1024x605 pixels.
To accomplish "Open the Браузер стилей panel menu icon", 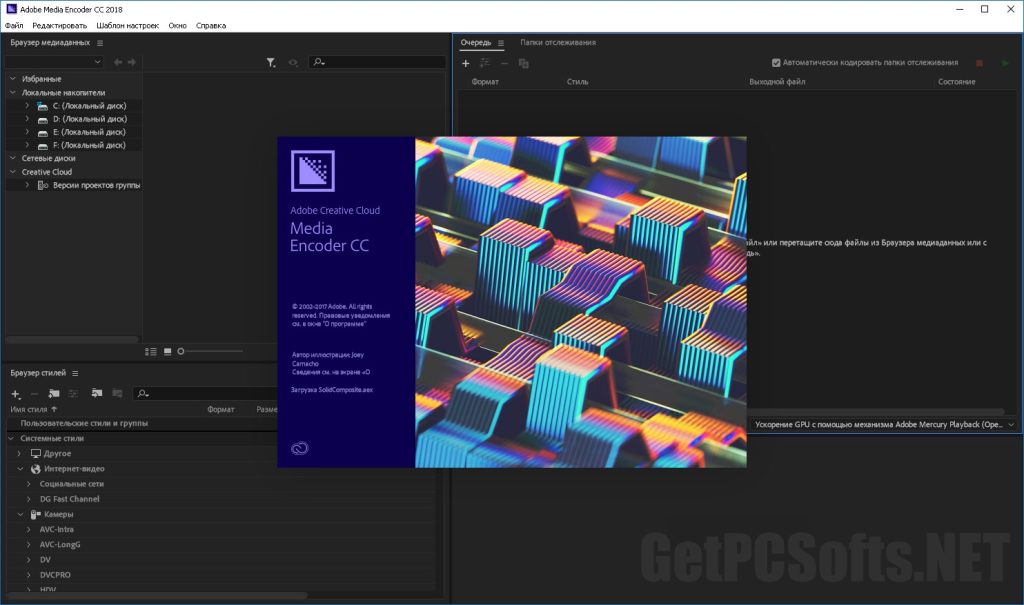I will click(x=75, y=374).
